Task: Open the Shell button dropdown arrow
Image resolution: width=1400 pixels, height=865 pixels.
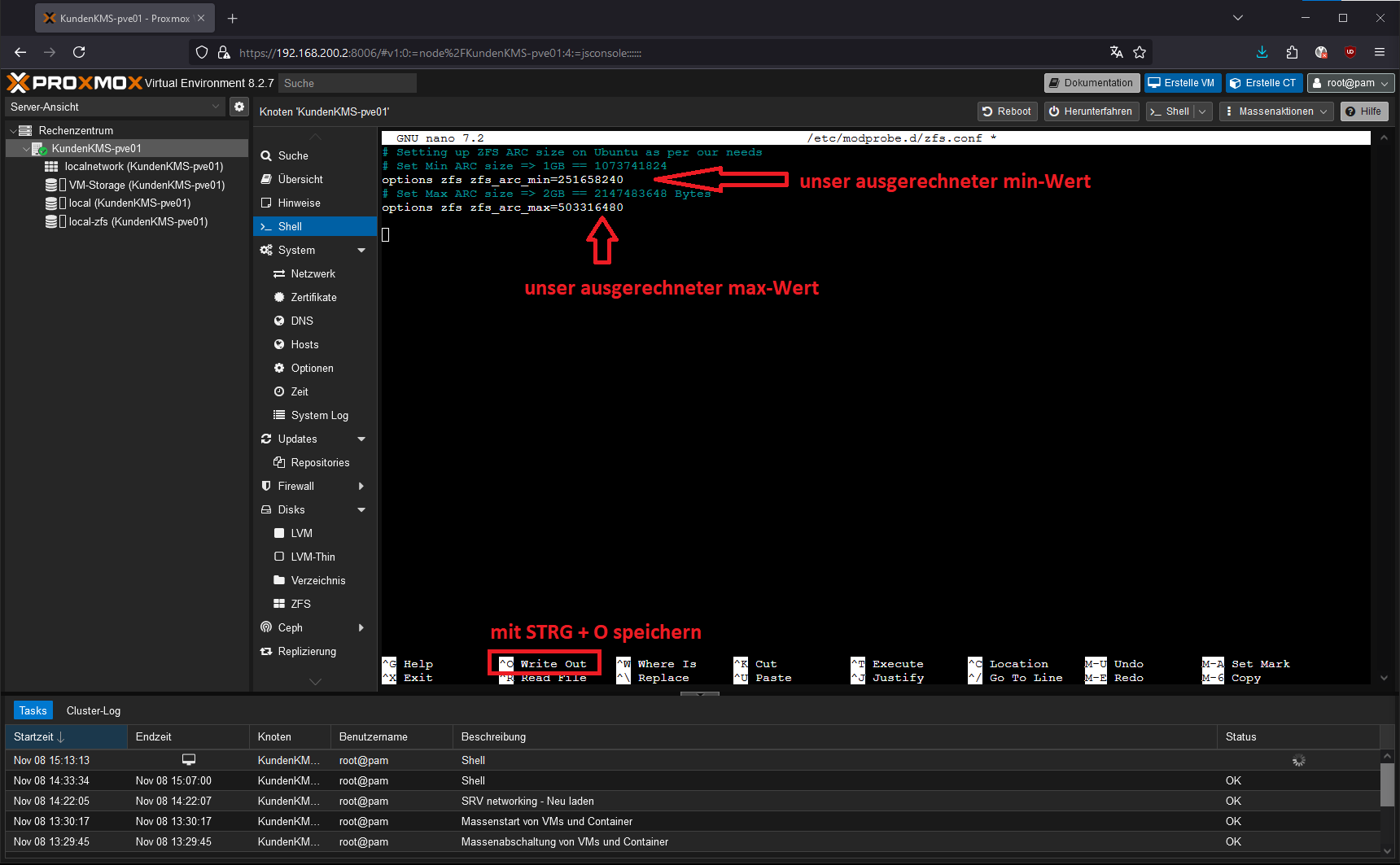Action: [x=1202, y=111]
